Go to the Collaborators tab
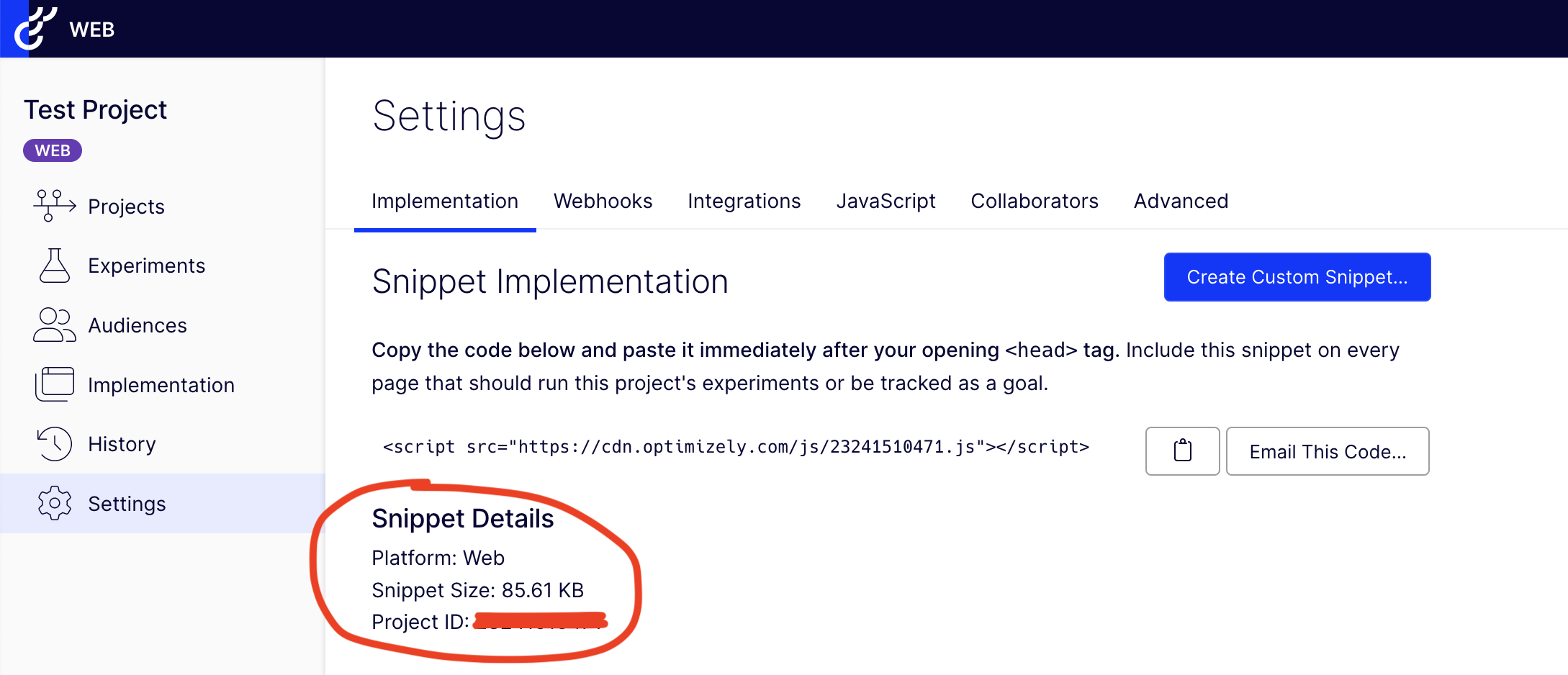 [x=1034, y=201]
